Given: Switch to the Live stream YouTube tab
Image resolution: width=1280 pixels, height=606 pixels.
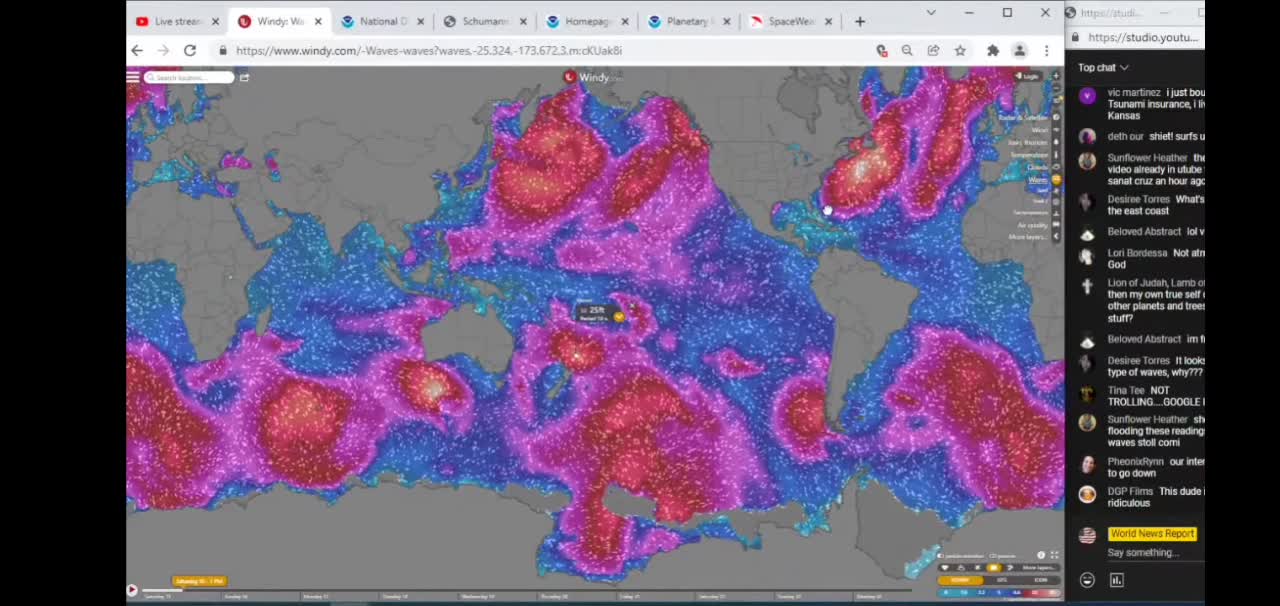Looking at the screenshot, I should pyautogui.click(x=177, y=21).
